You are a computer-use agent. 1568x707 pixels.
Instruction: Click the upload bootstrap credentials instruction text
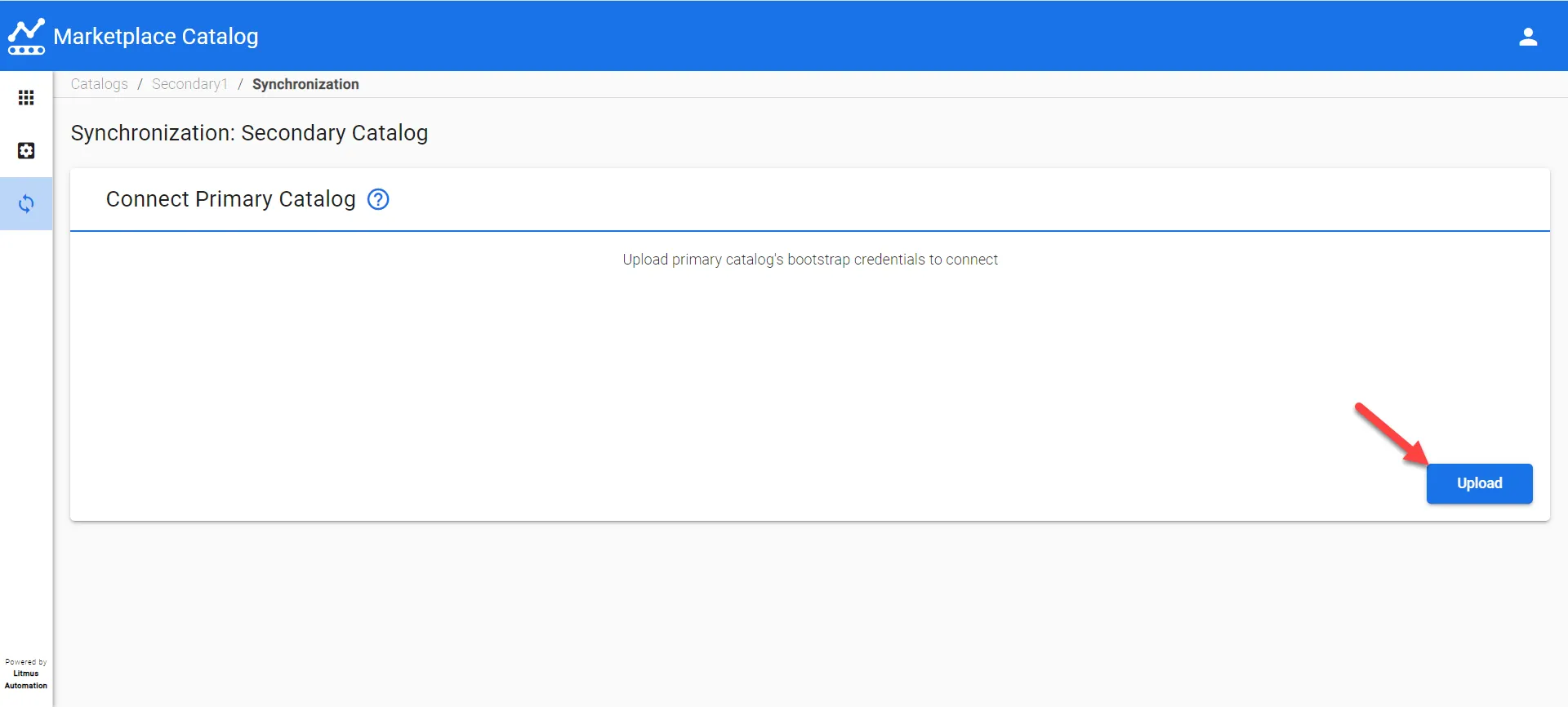810,260
